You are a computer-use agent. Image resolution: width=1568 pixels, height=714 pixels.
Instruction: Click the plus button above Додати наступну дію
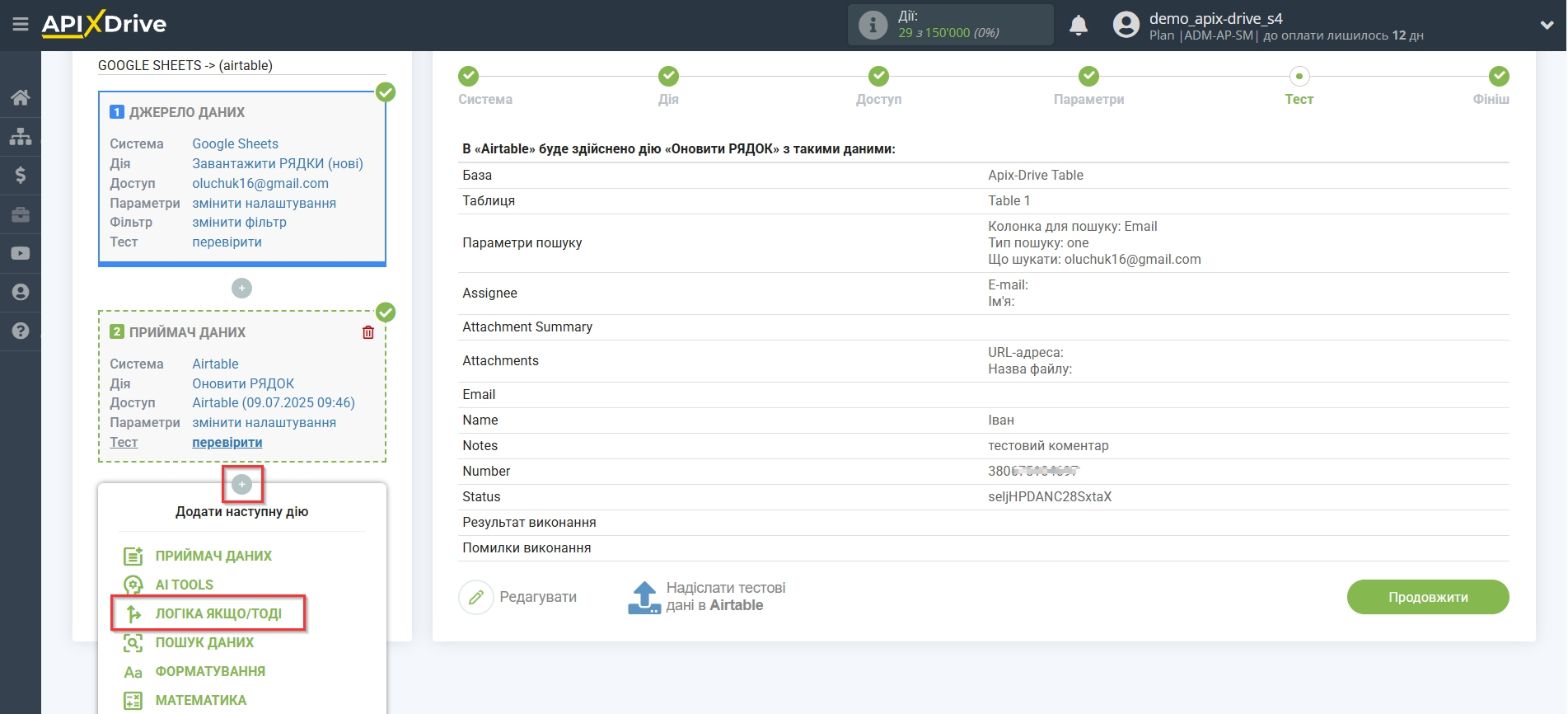pos(241,484)
